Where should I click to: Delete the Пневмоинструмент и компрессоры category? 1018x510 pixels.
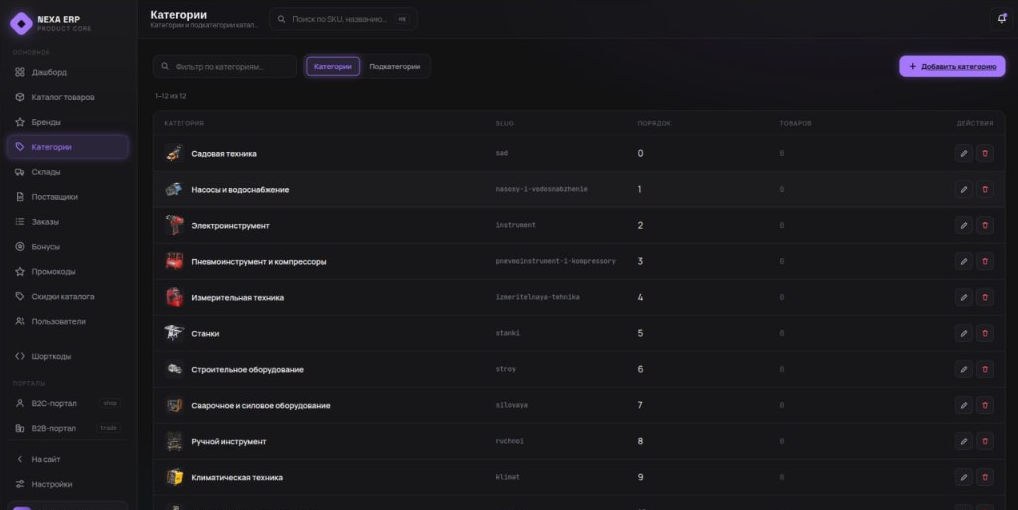(985, 261)
